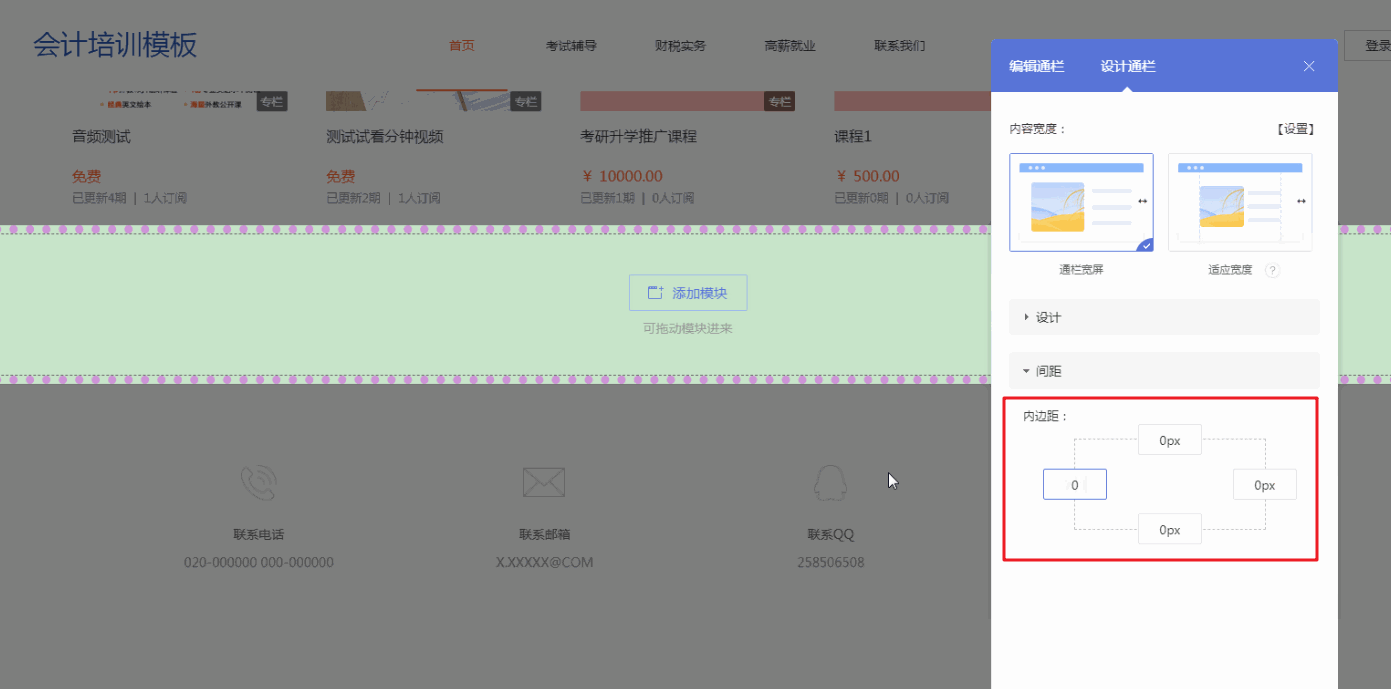Open the 测试试看分钟视频 course title
This screenshot has height=689, width=1391.
click(x=384, y=137)
